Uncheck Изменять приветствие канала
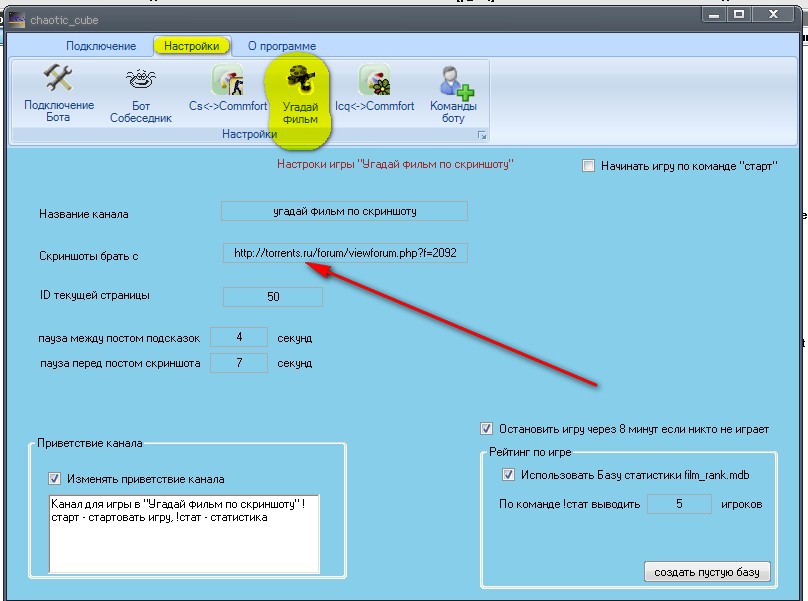Image resolution: width=808 pixels, height=601 pixels. point(55,478)
